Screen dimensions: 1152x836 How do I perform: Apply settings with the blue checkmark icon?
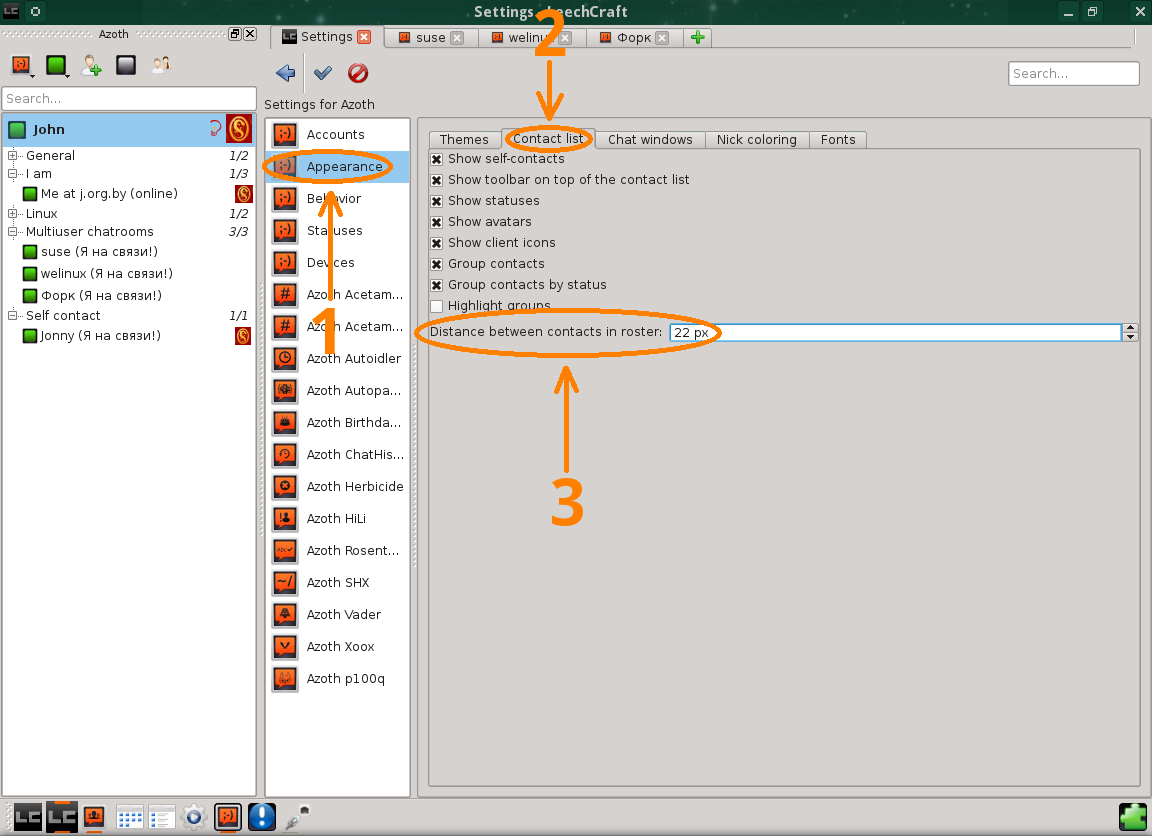323,73
